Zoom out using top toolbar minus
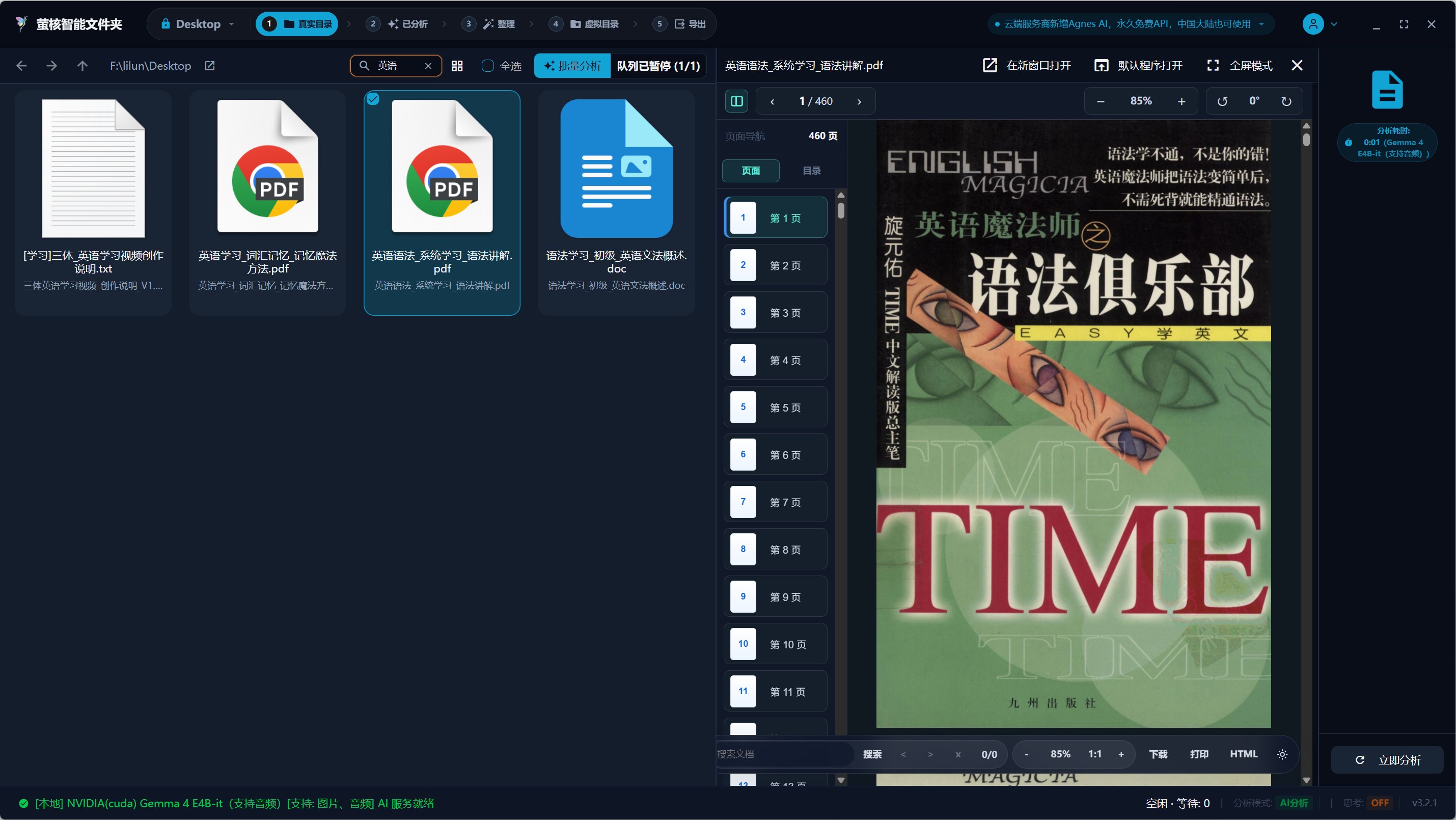The image size is (1456, 820). point(1100,101)
